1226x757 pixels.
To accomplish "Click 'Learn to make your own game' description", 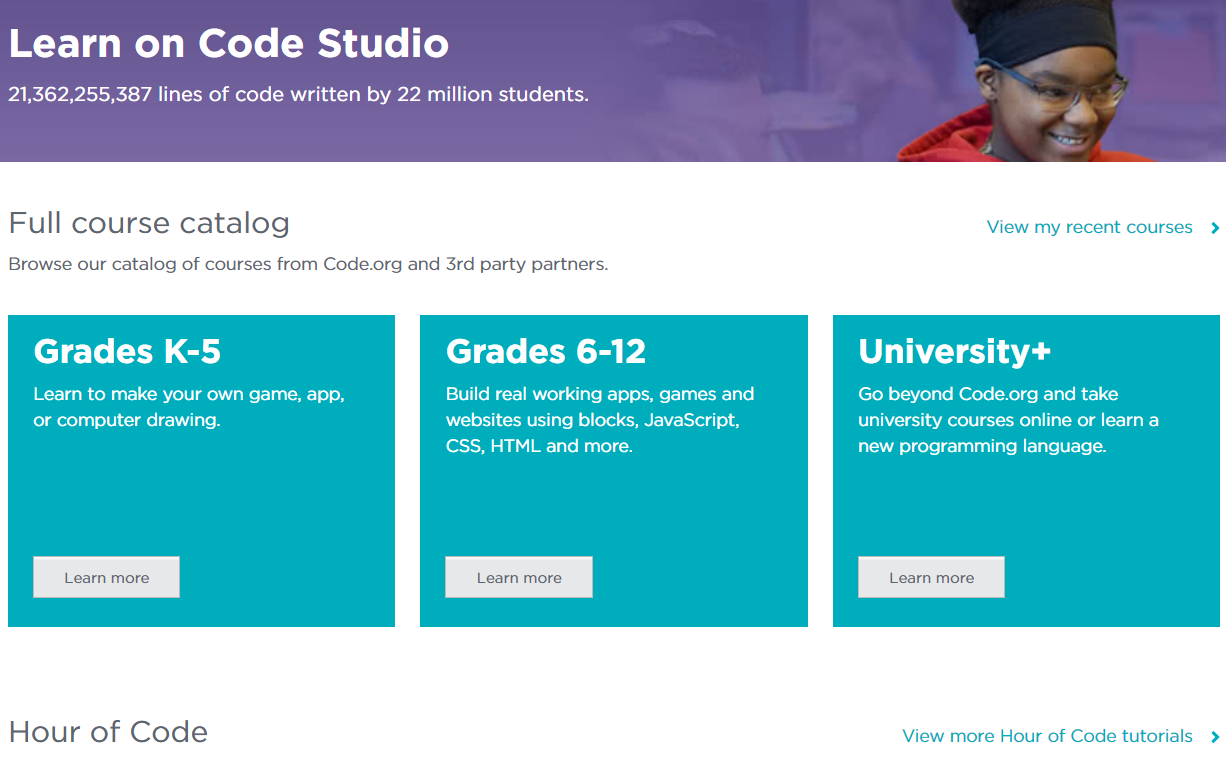I will [189, 407].
